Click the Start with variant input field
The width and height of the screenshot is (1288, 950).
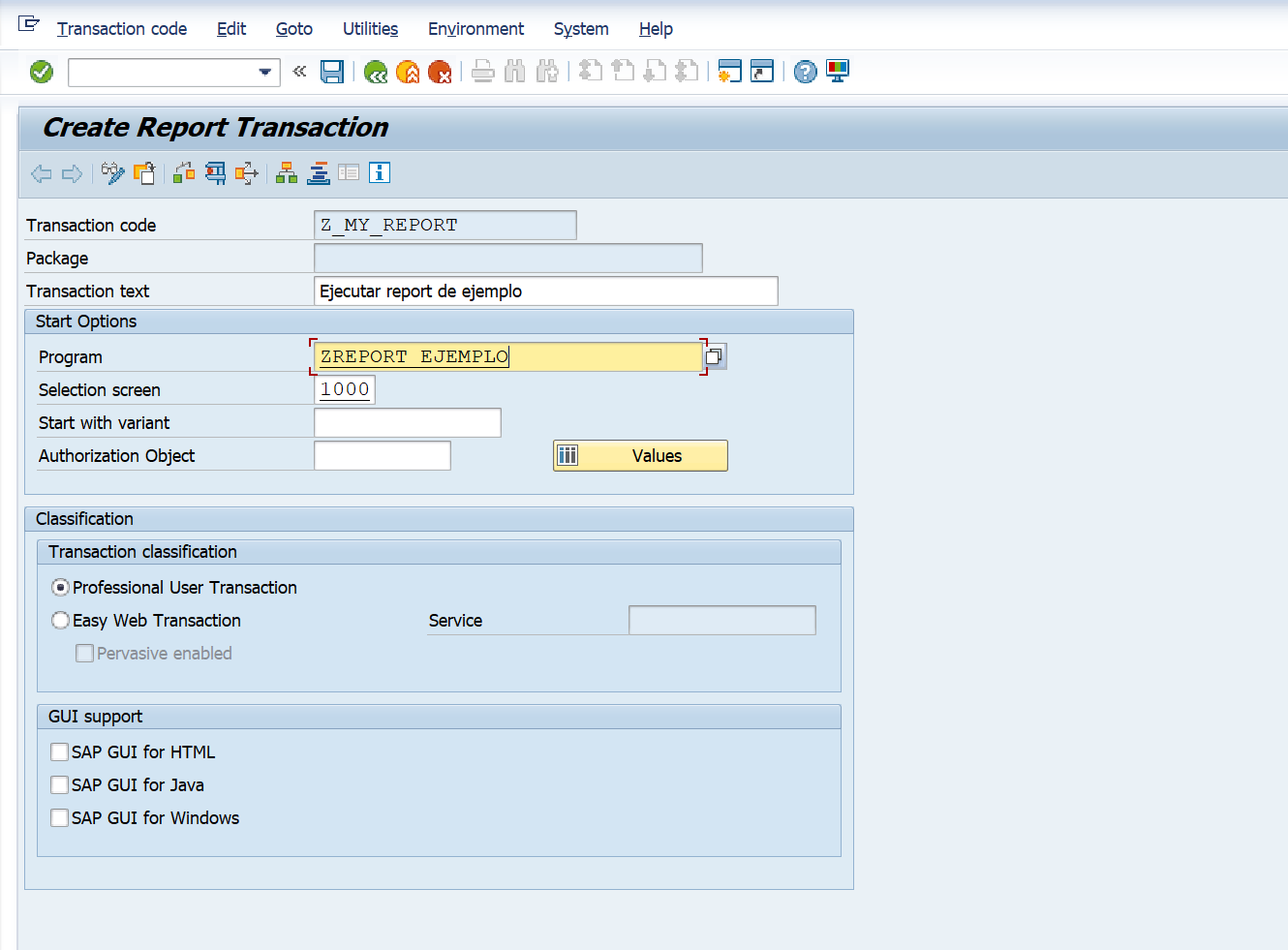pyautogui.click(x=407, y=423)
